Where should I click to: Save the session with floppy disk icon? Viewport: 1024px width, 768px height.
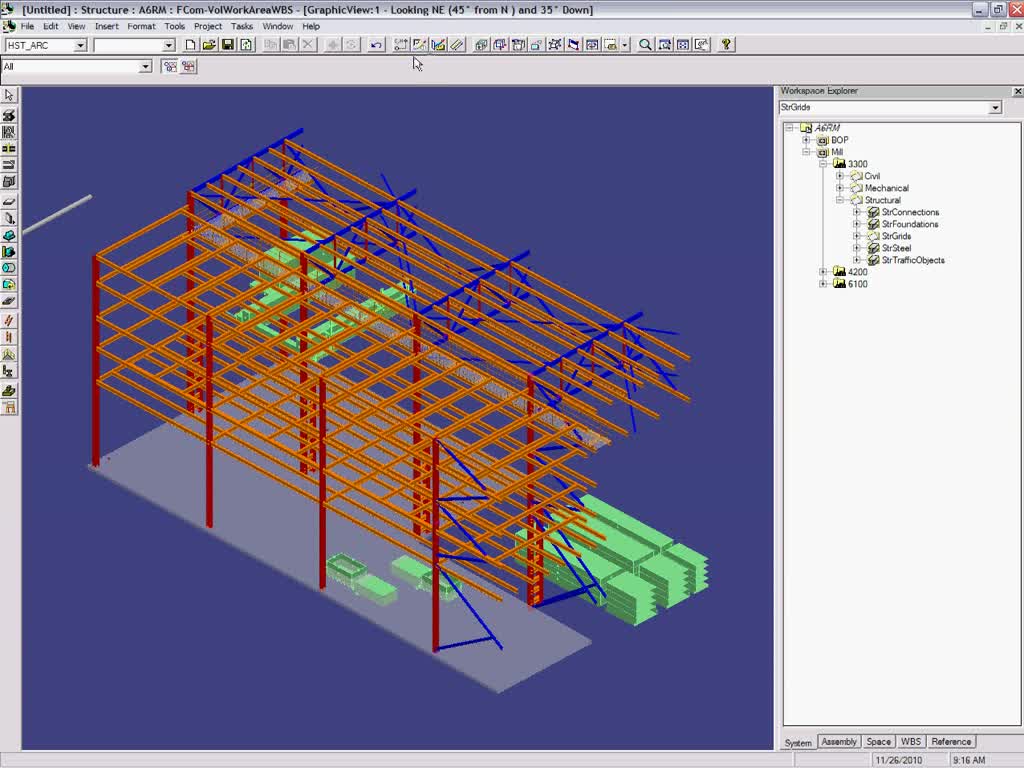coord(228,44)
